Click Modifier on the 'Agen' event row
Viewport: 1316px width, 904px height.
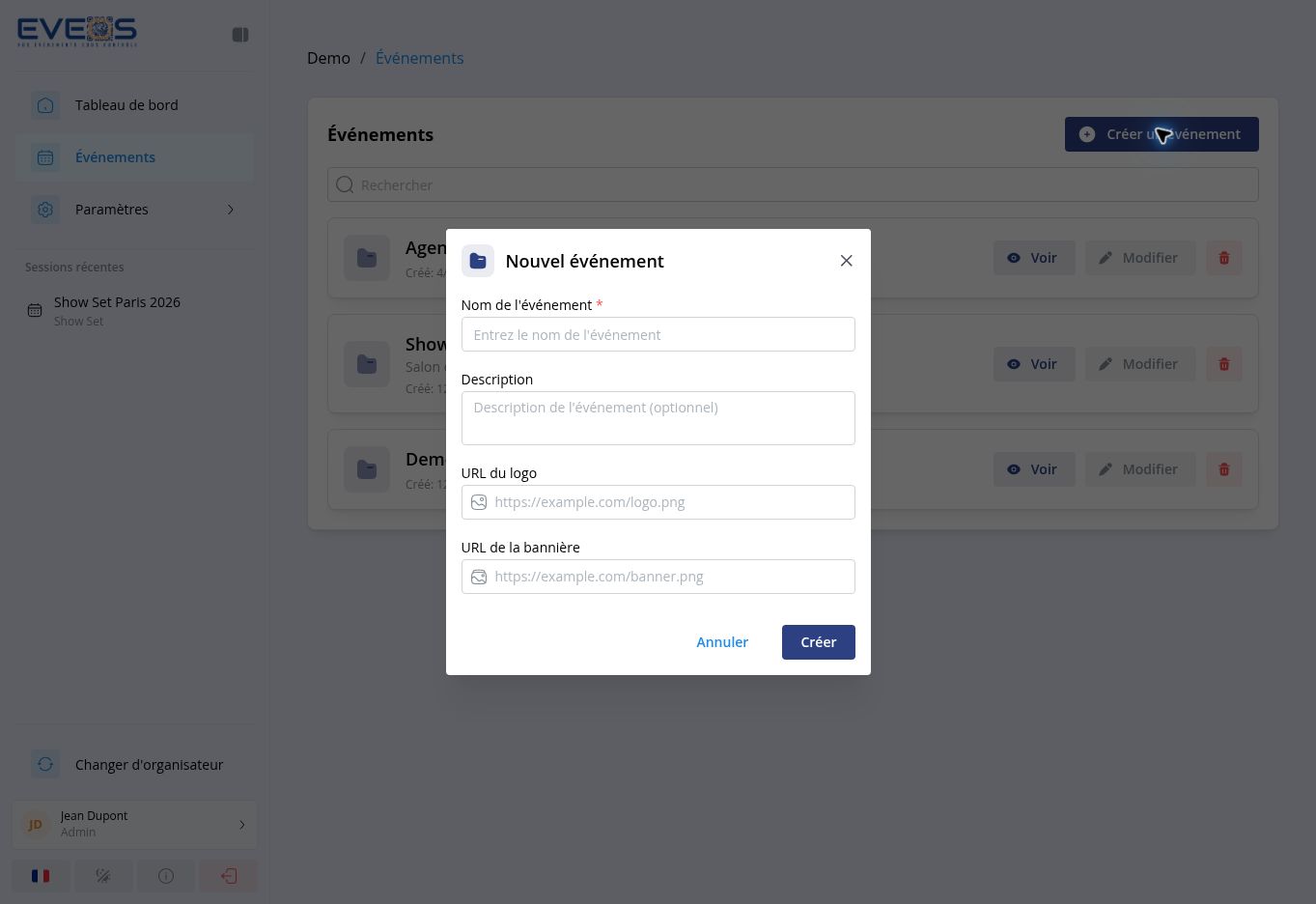1140,258
